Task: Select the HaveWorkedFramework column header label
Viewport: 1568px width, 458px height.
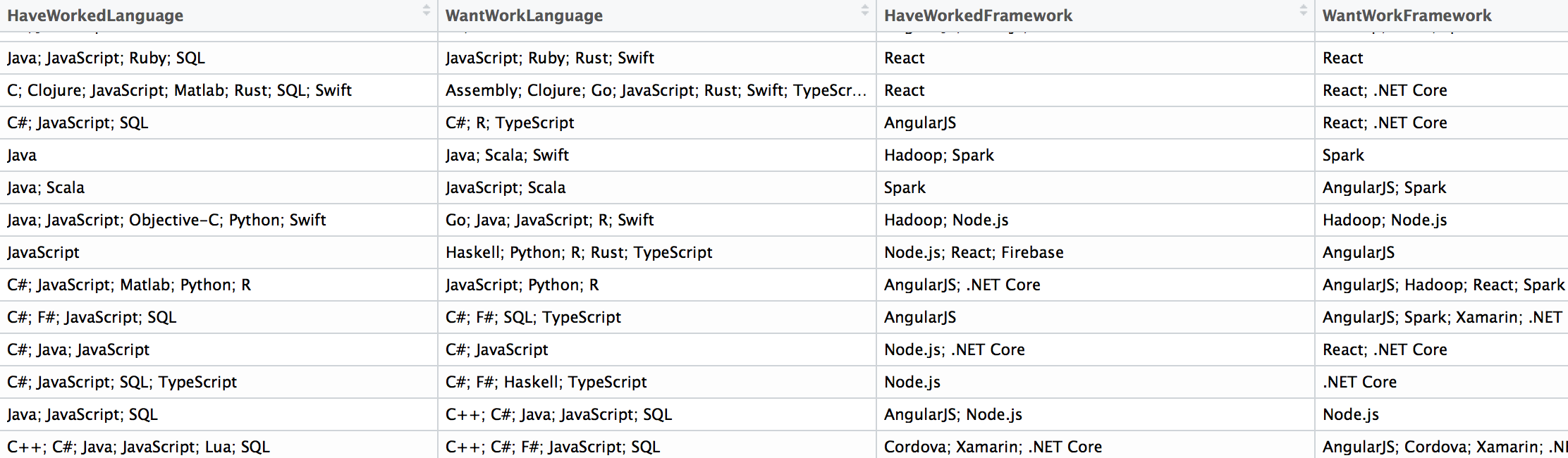Action: coord(978,16)
